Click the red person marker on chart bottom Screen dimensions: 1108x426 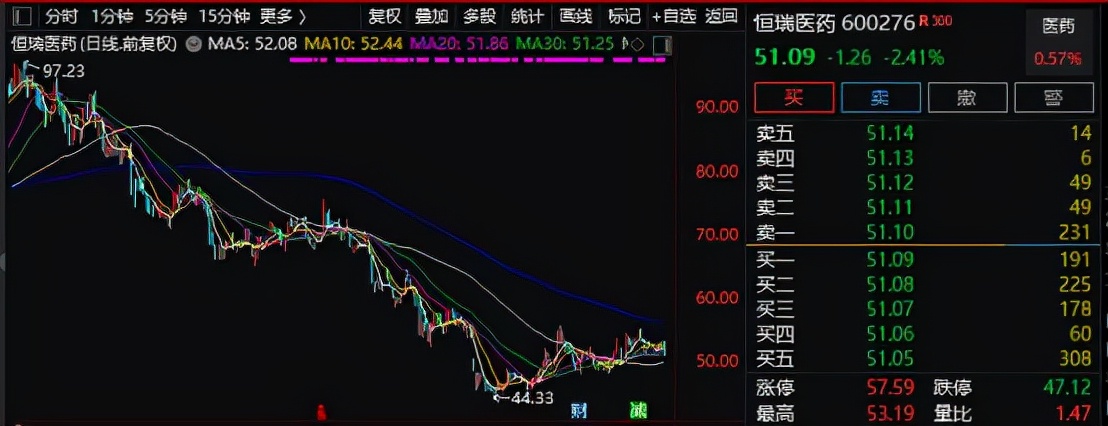(322, 410)
